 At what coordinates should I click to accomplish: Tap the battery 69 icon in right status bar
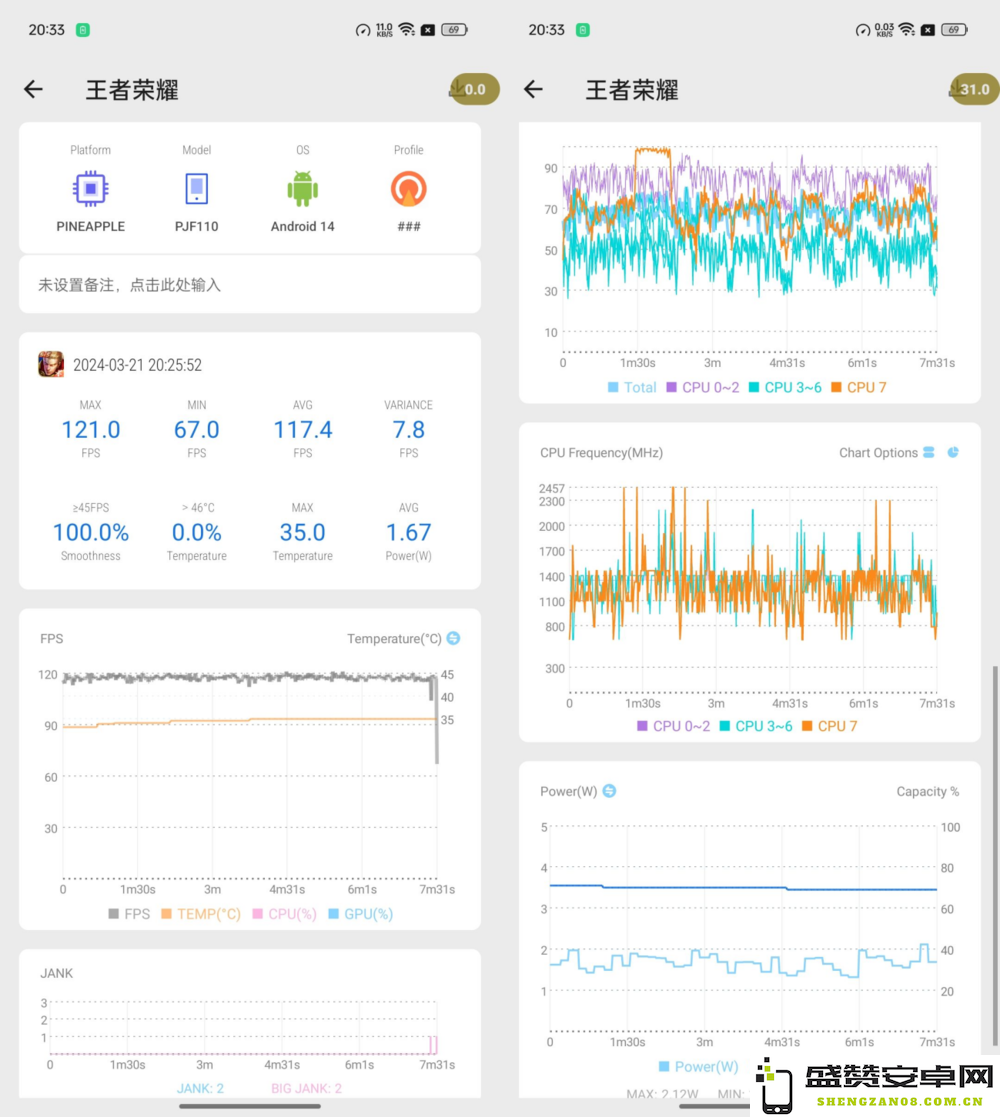954,29
